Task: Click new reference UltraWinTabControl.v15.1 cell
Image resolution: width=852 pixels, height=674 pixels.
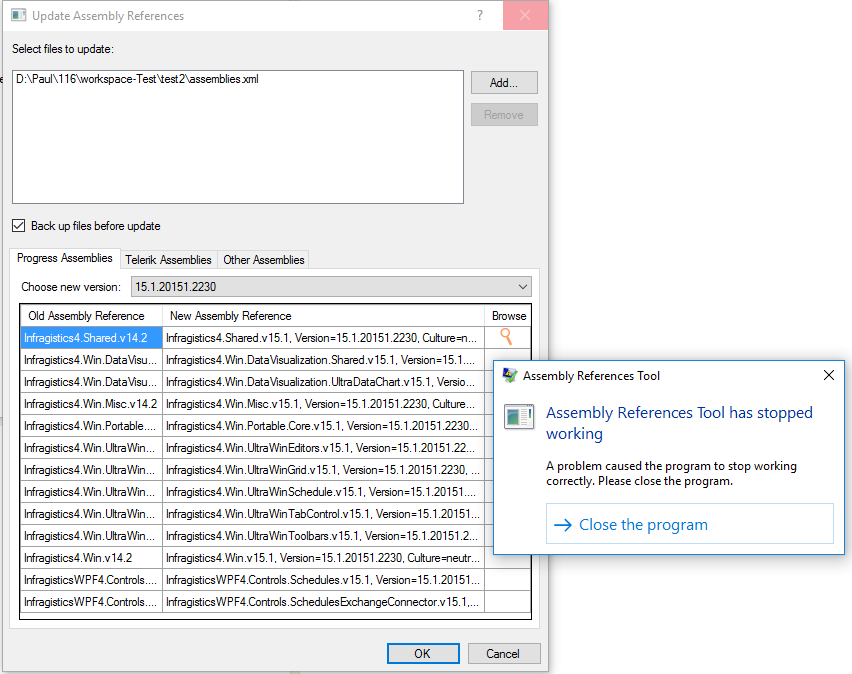Action: point(323,514)
